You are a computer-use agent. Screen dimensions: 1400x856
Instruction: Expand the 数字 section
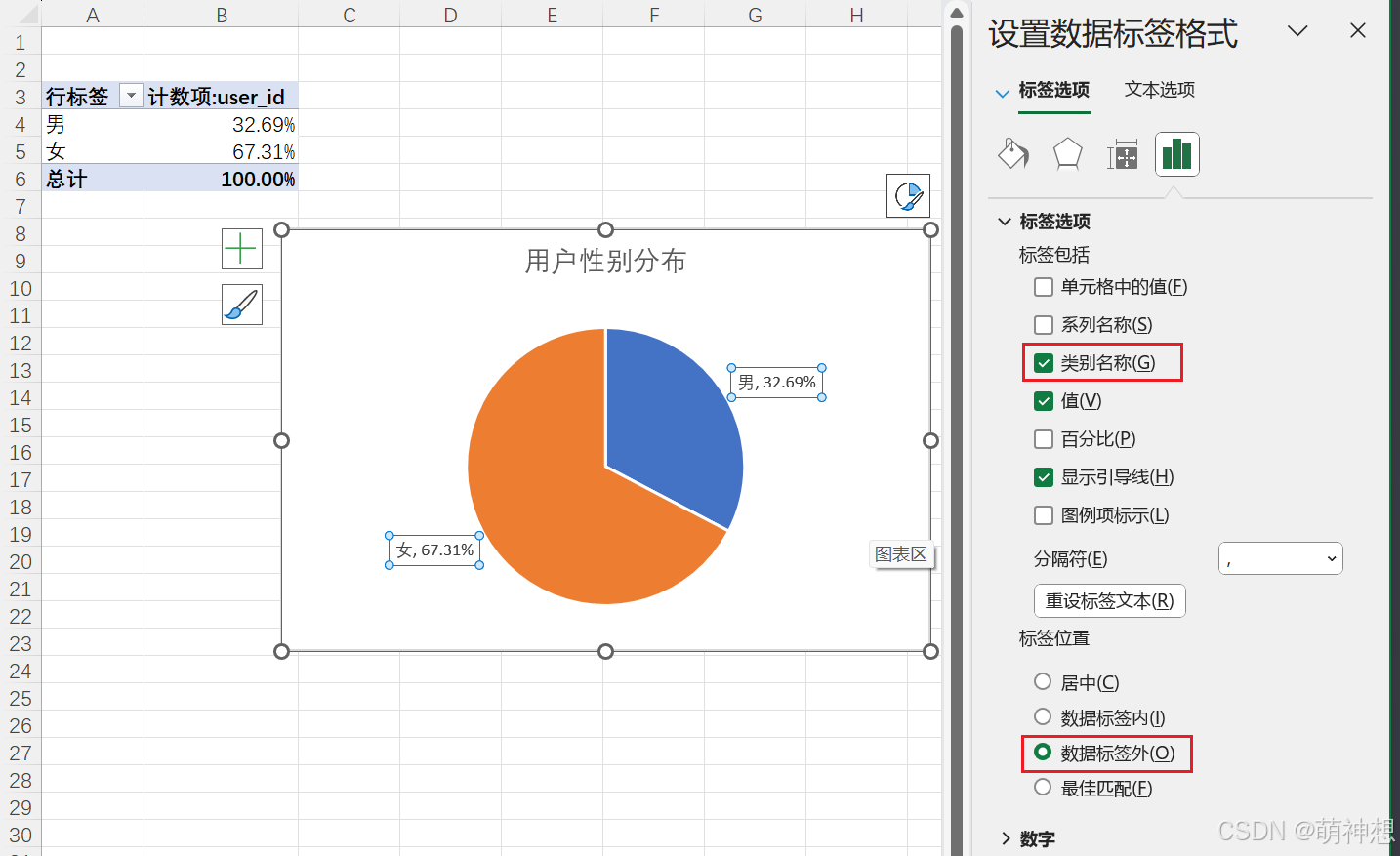(1006, 838)
